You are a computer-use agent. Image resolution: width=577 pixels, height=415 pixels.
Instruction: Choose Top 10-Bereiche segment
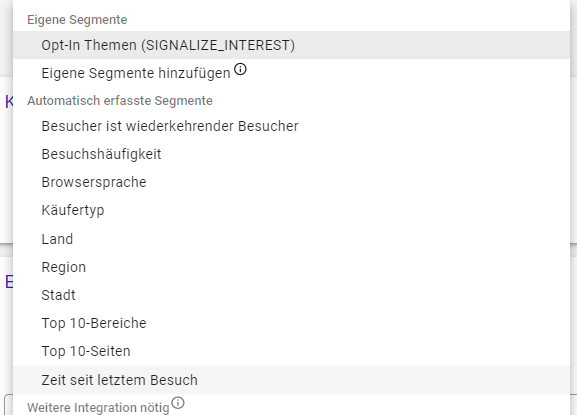[x=291, y=323]
